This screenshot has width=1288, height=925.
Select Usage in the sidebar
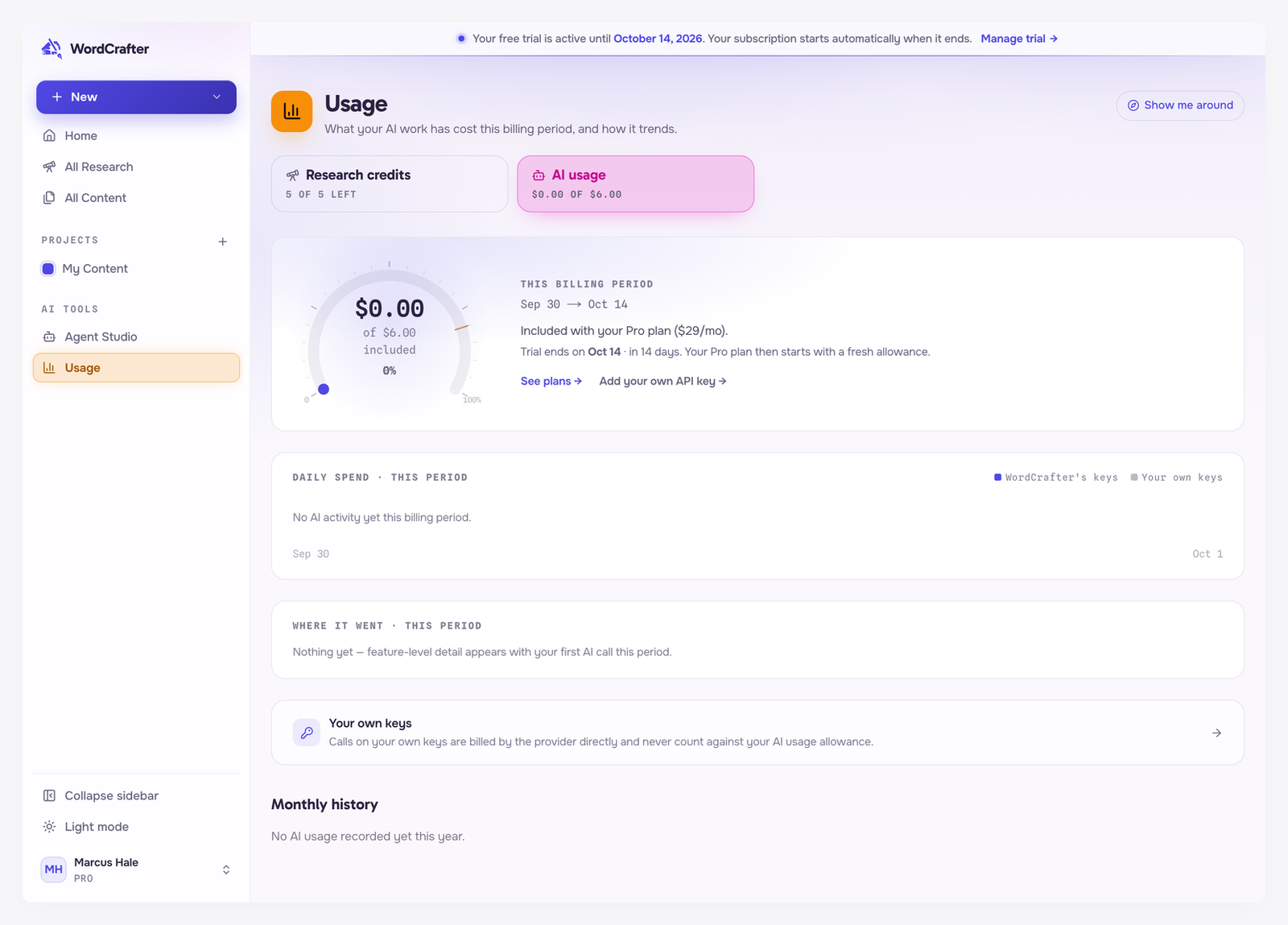pos(136,368)
